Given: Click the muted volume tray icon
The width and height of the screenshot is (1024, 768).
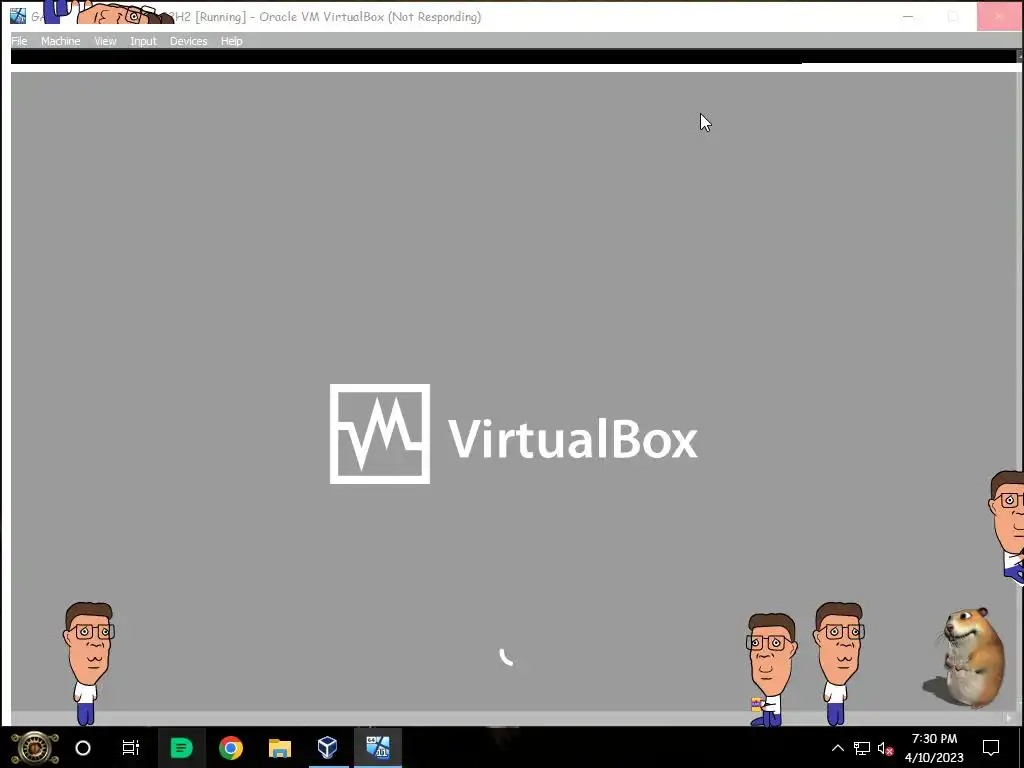Looking at the screenshot, I should [886, 748].
